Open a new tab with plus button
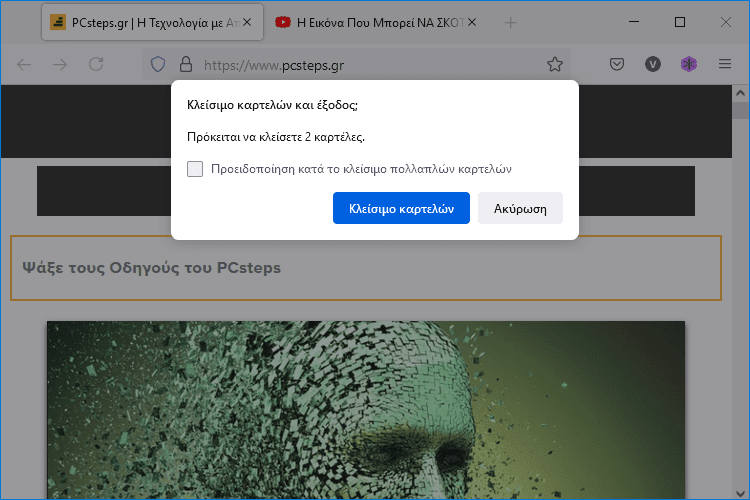Screen dimensions: 750x500 (510, 22)
